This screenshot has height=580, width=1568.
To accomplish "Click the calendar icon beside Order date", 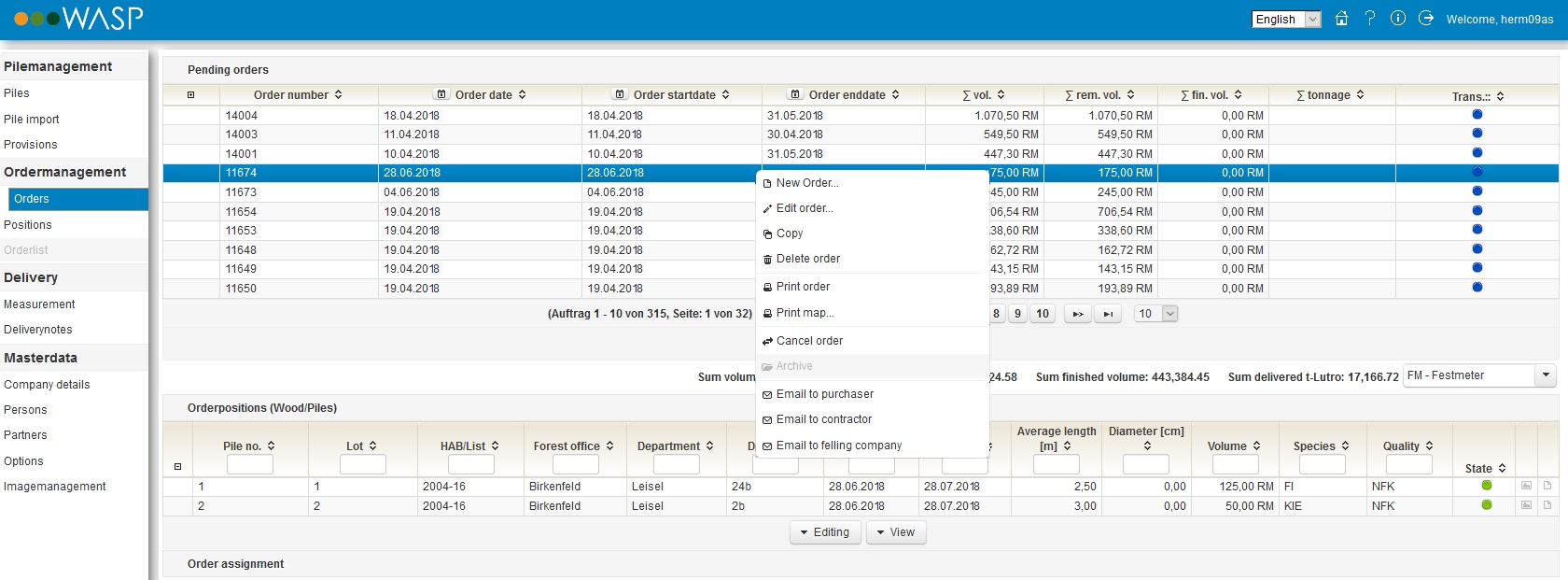I will tap(441, 94).
